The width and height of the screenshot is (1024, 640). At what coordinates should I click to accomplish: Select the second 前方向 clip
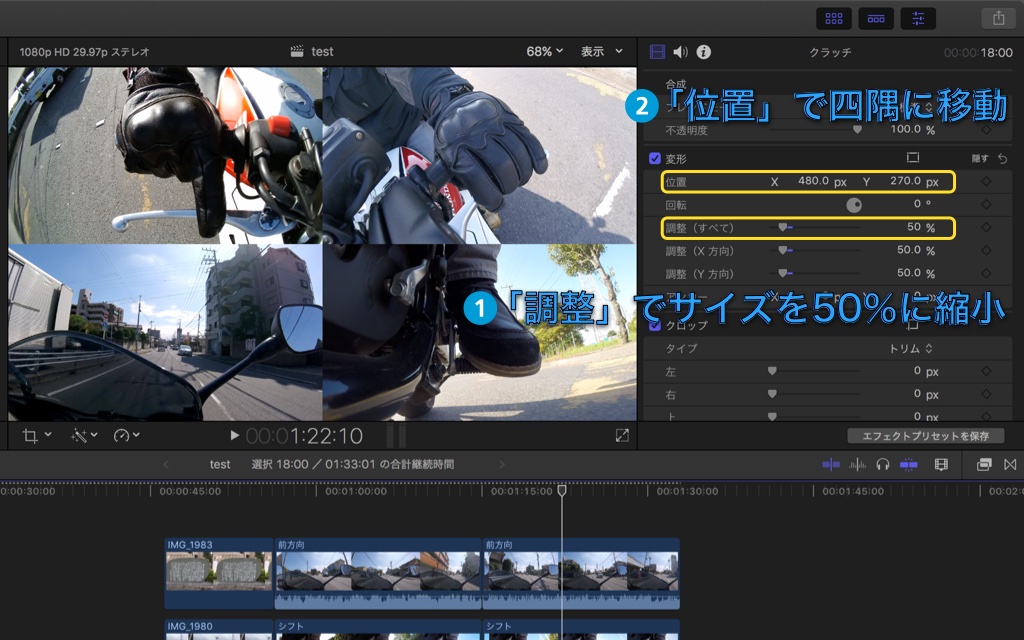point(581,573)
